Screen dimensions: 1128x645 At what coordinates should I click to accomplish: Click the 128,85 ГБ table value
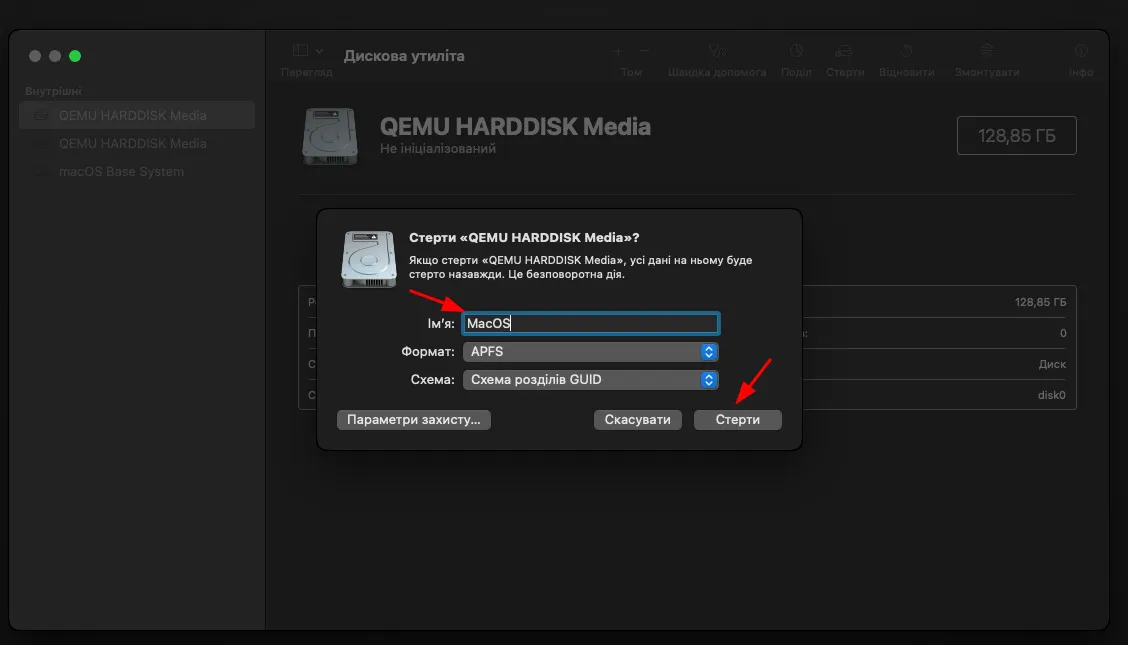[x=1040, y=302]
